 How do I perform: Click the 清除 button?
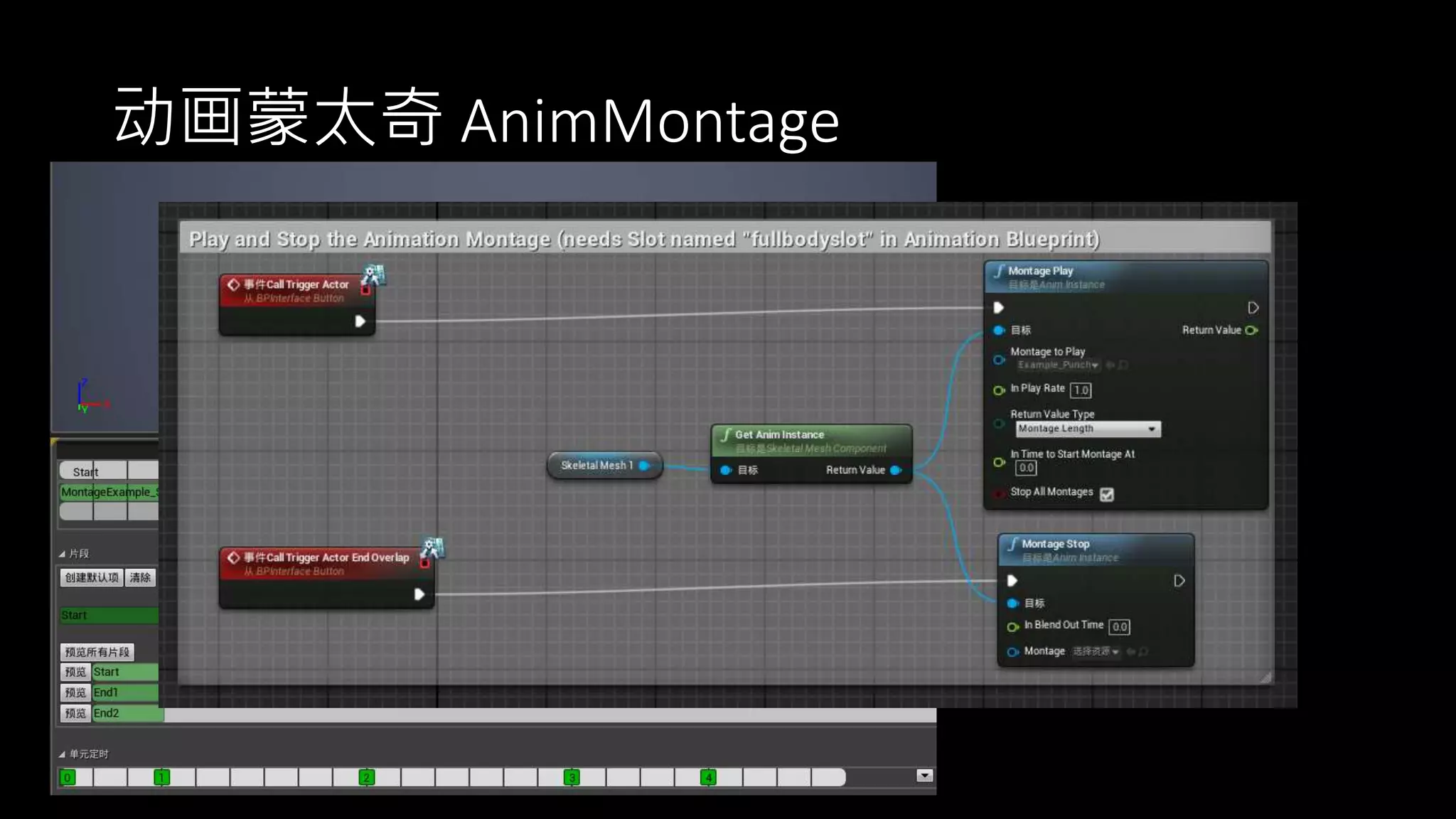(140, 577)
